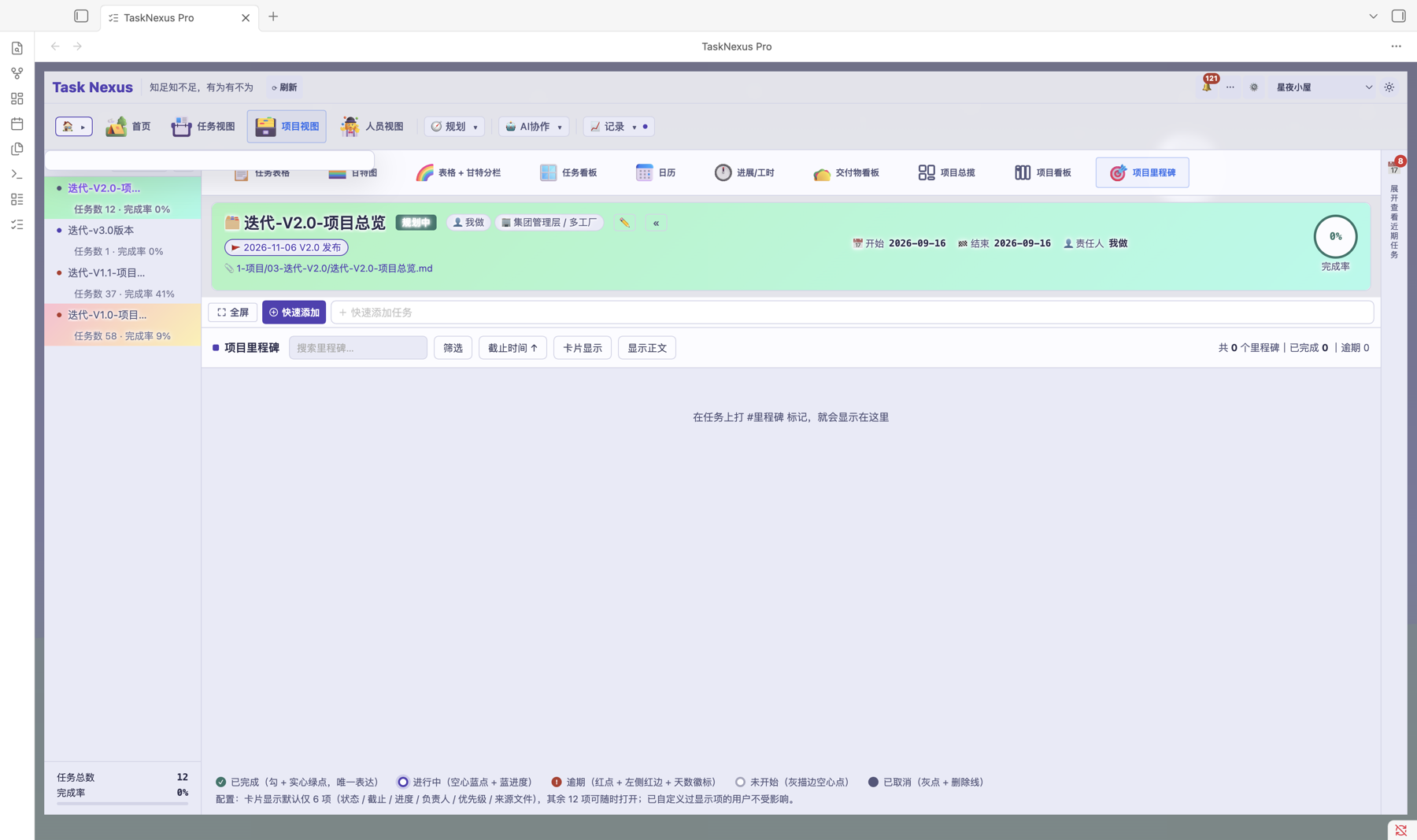Click the pencil edit icon in project header

[x=624, y=223]
